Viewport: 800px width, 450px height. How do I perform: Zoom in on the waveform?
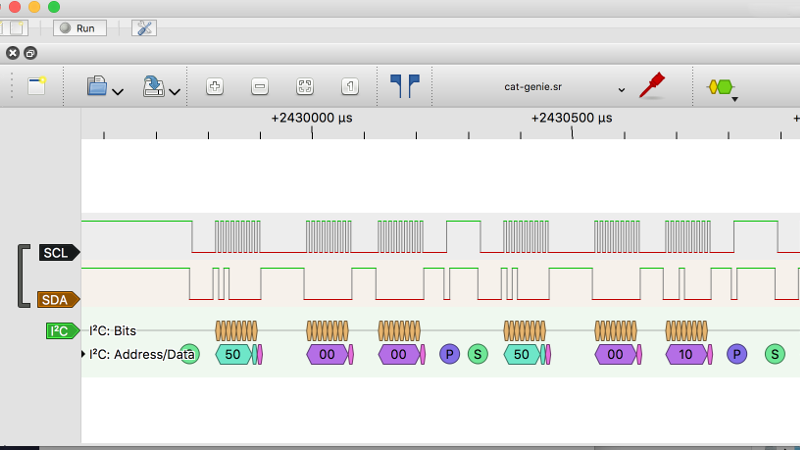[x=214, y=87]
